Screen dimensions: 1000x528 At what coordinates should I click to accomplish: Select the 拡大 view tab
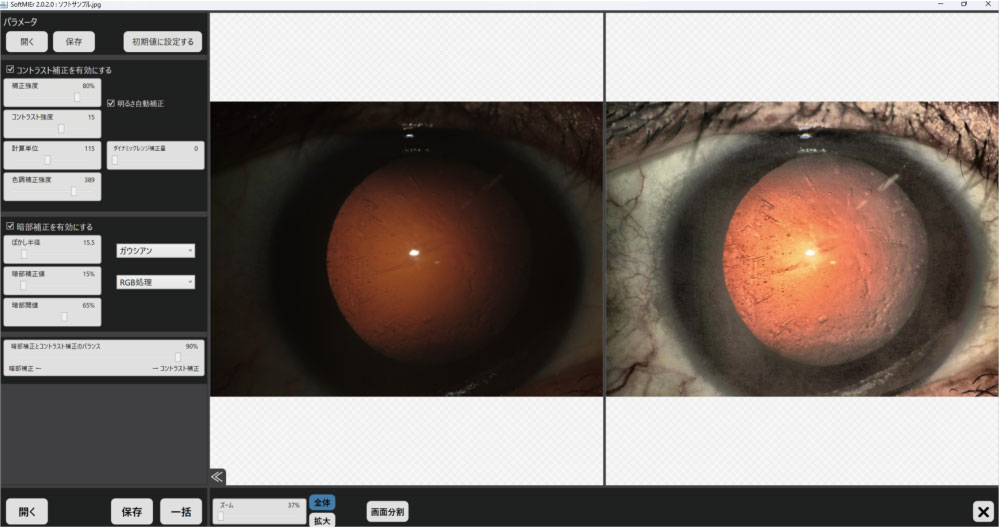pos(322,520)
